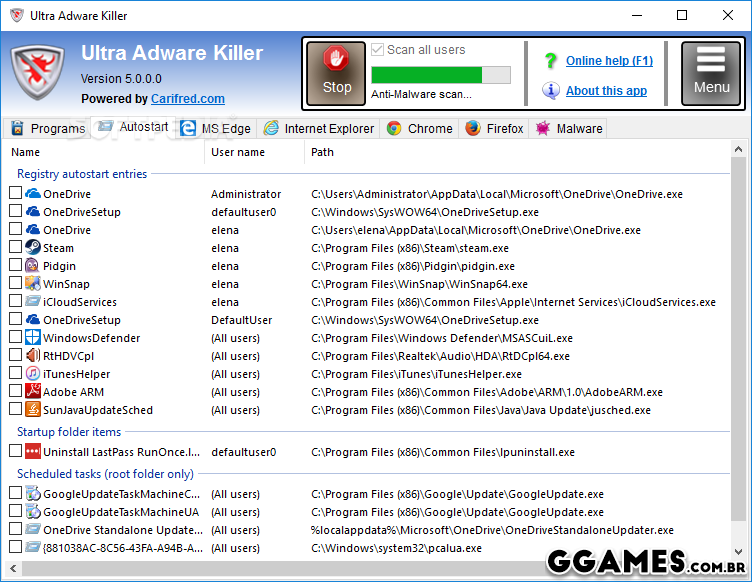This screenshot has width=752, height=582.
Task: Click the red Stop scan button
Action: [x=336, y=73]
